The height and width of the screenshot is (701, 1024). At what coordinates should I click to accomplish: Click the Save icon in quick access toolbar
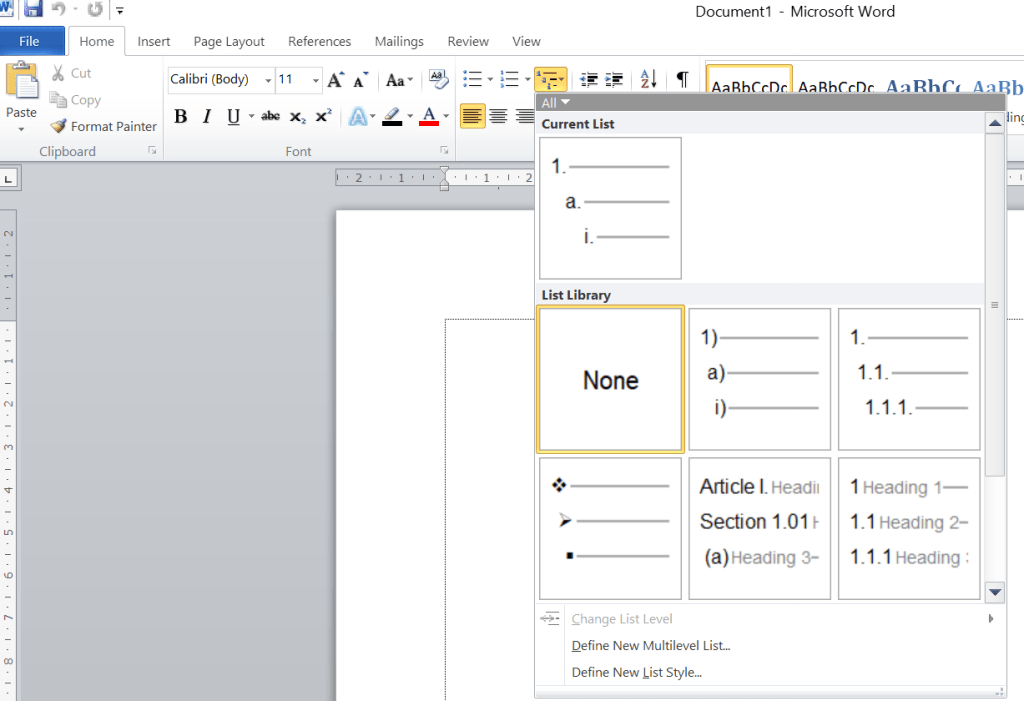pos(33,10)
